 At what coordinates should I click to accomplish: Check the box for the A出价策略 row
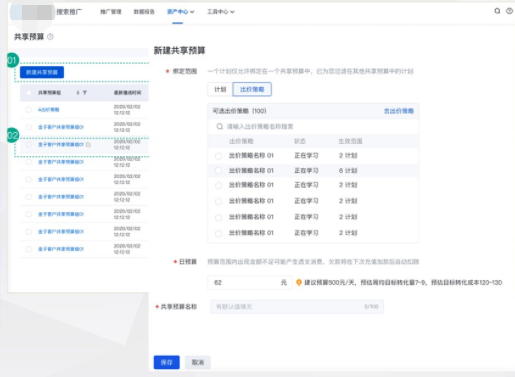point(29,110)
